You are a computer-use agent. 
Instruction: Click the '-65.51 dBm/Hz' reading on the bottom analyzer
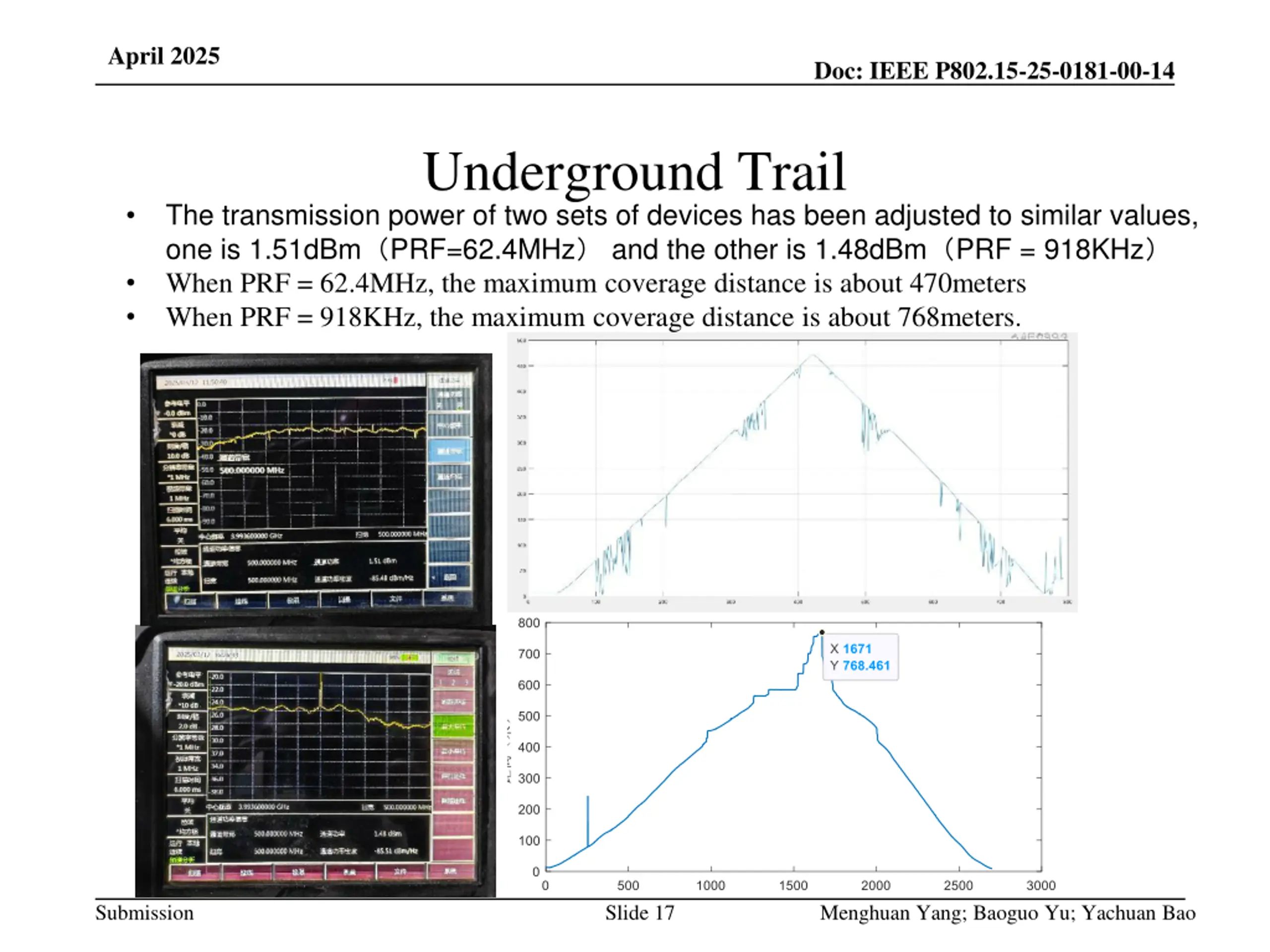click(x=396, y=851)
